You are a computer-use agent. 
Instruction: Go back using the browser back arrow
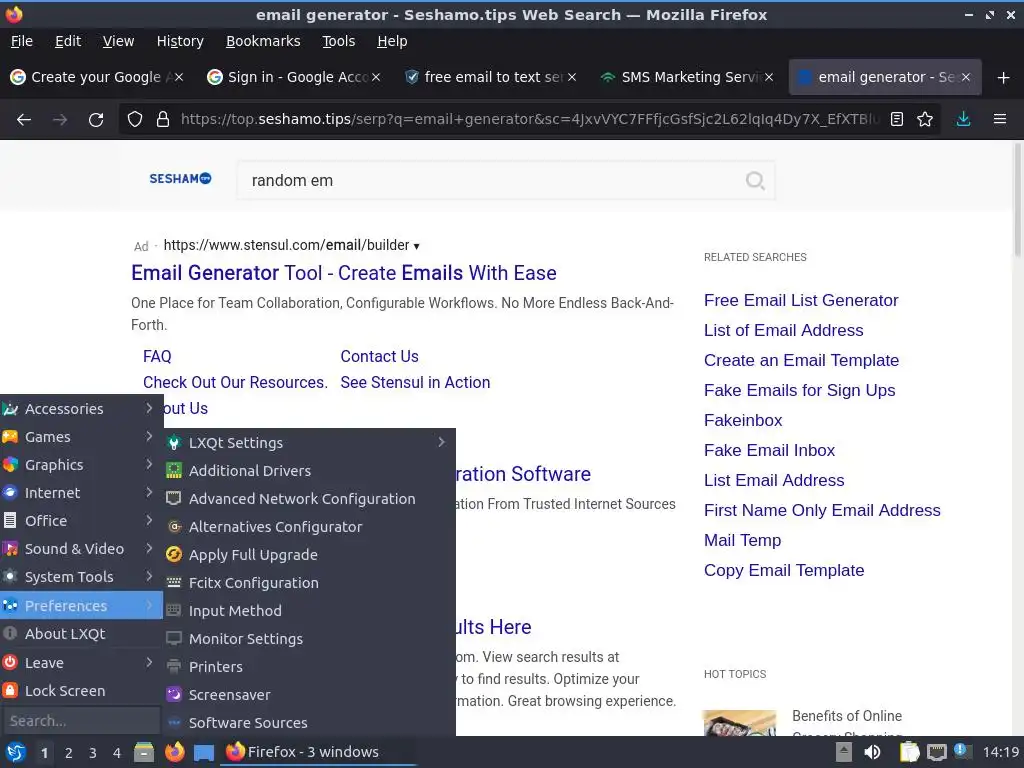24,120
